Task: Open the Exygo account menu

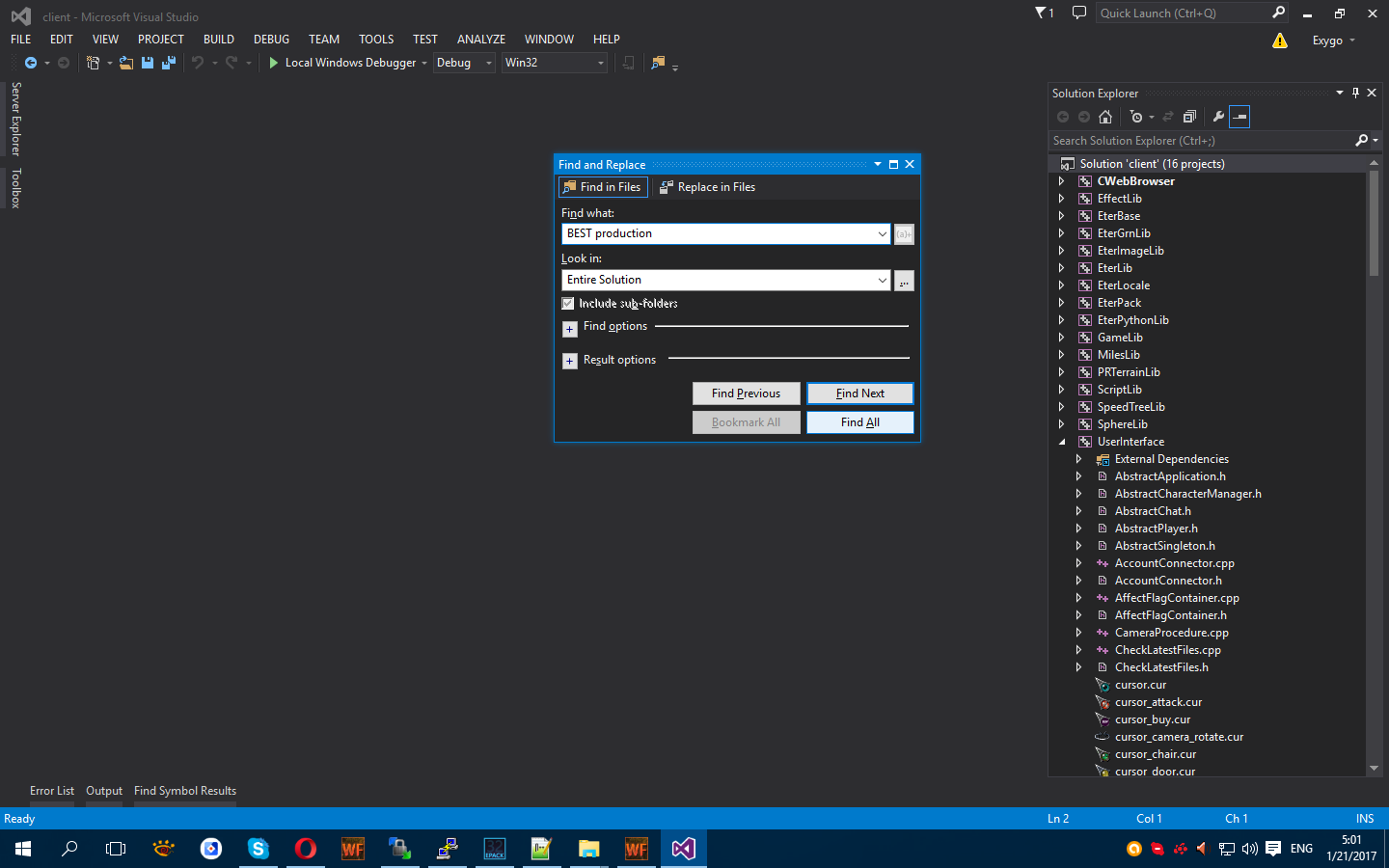Action: point(1334,41)
